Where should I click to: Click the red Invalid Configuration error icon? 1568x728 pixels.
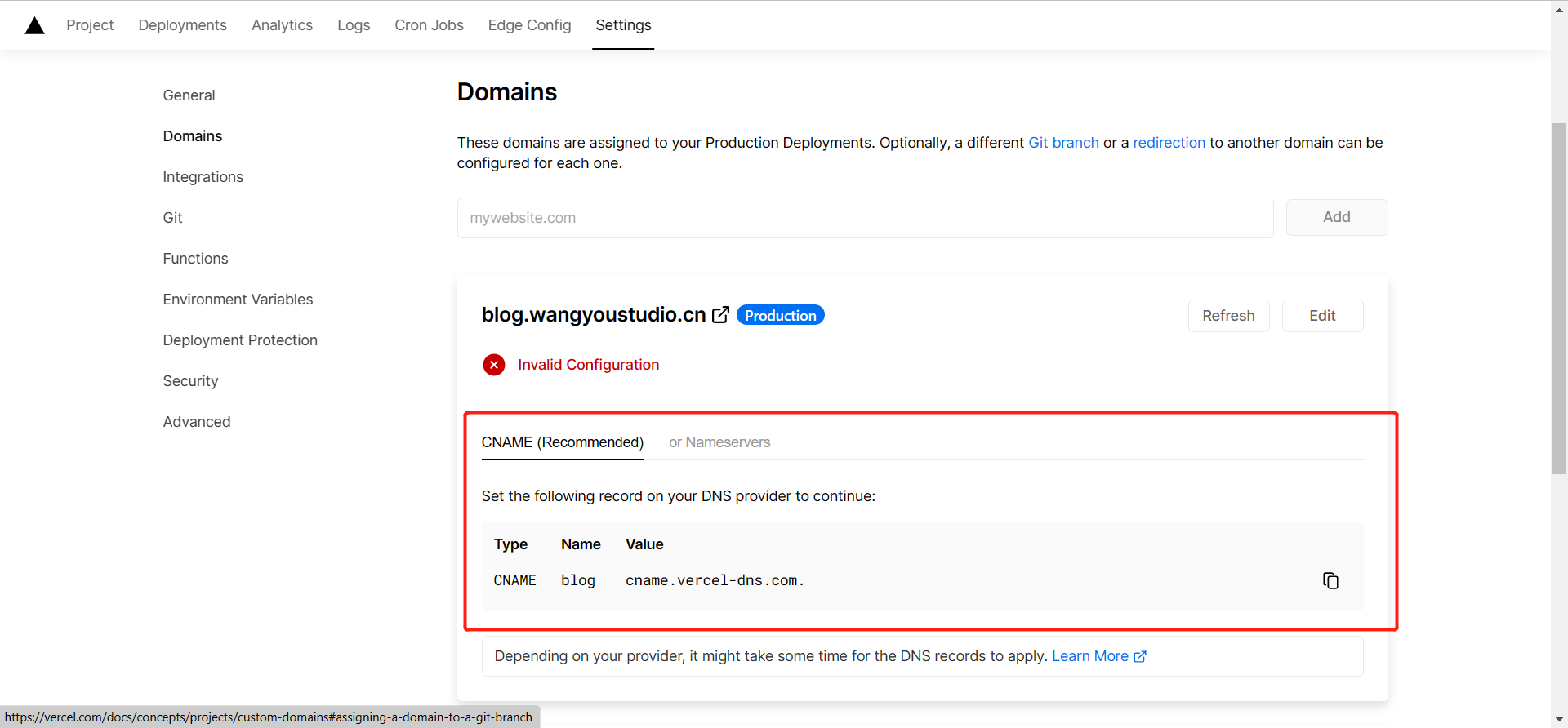pos(494,365)
